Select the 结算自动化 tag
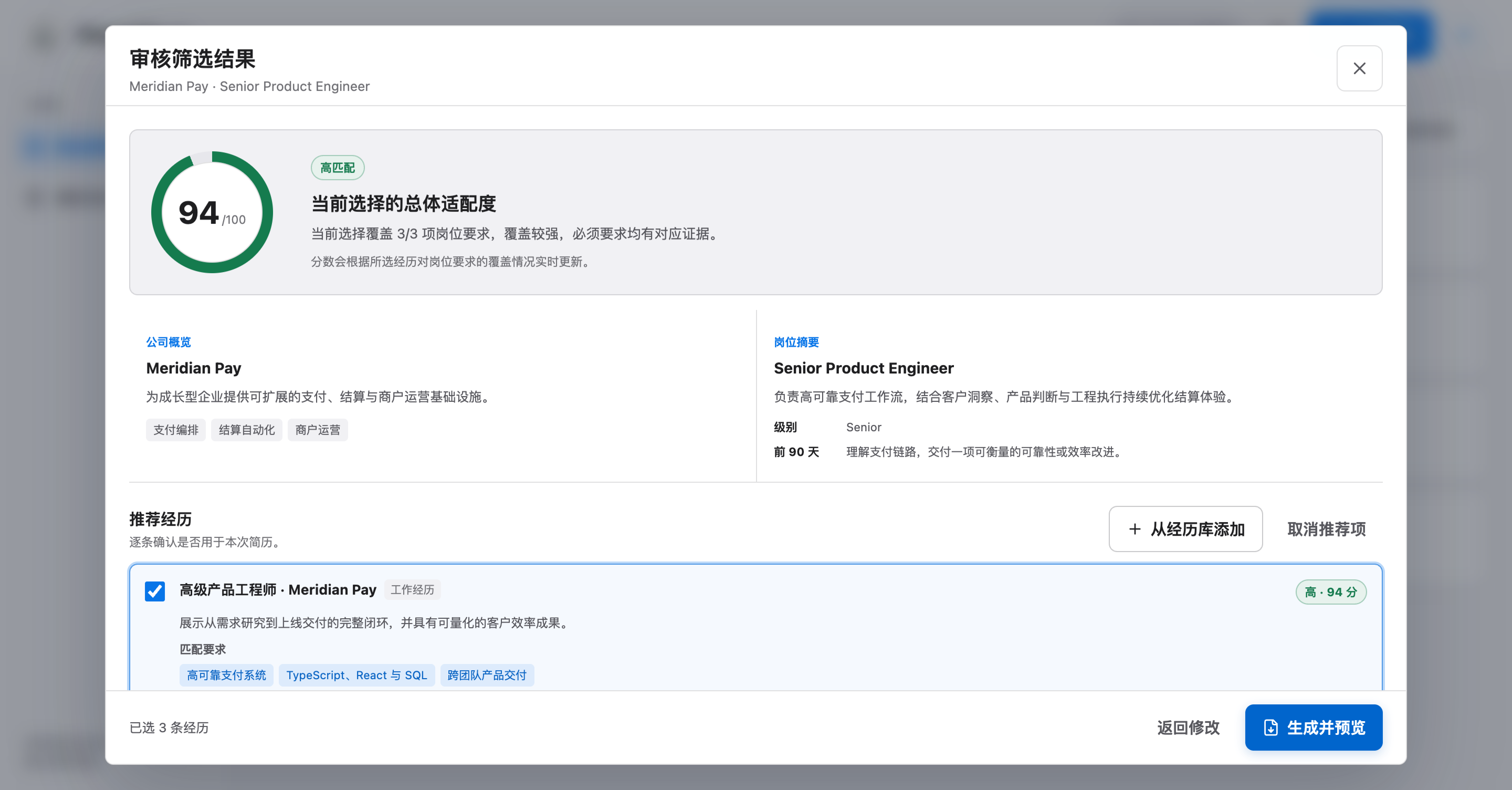 click(247, 430)
